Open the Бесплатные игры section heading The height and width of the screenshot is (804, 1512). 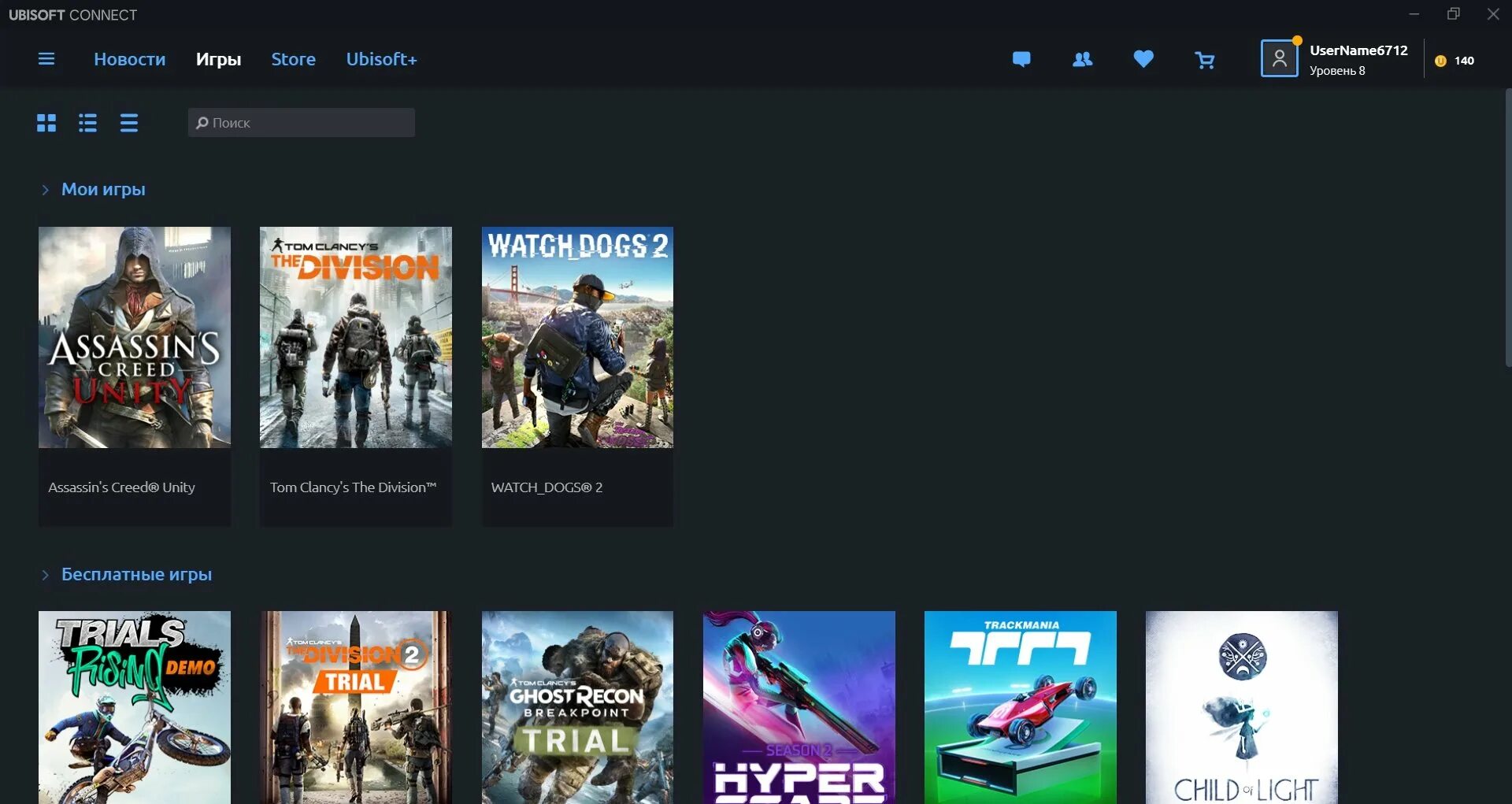pos(136,574)
